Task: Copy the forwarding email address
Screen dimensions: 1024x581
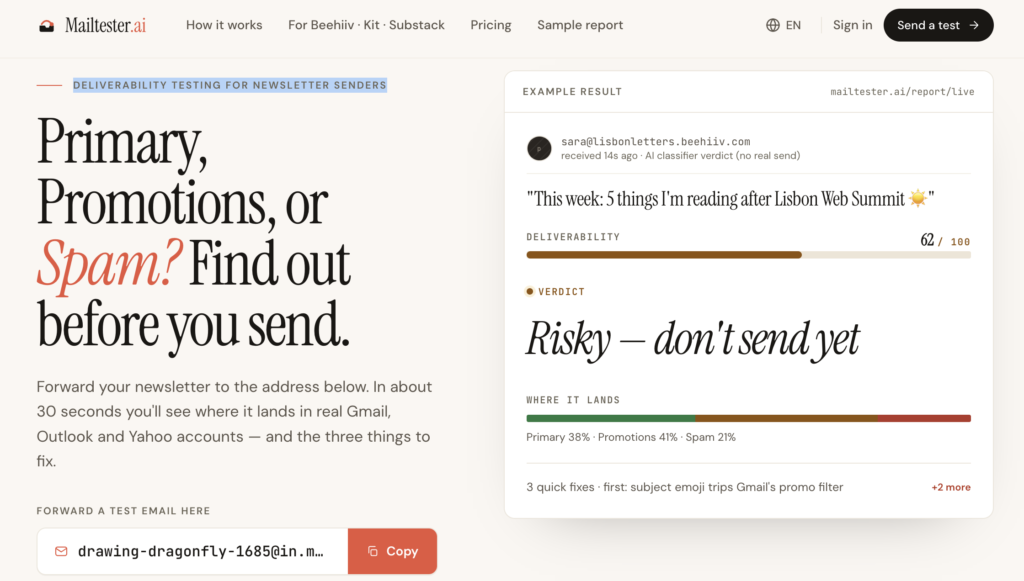Action: coord(392,551)
